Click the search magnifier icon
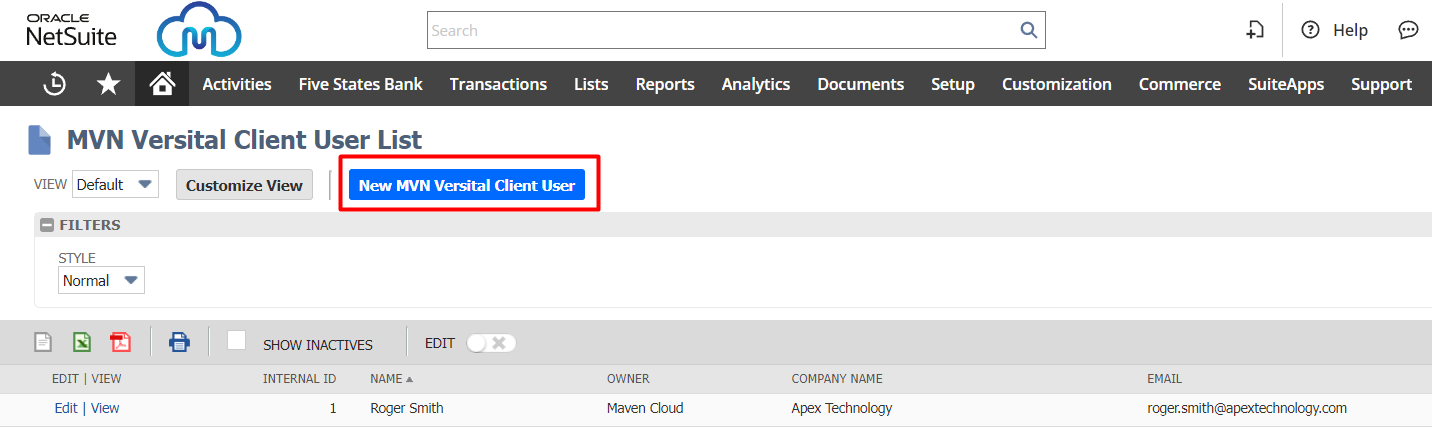Screen dimensions: 1432x432 tap(1028, 31)
